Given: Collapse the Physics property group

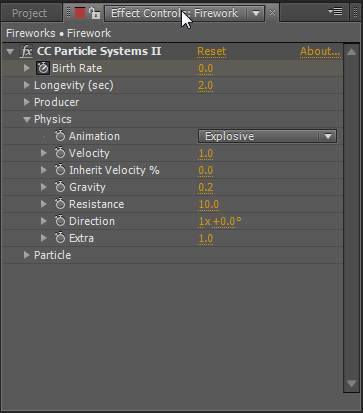Looking at the screenshot, I should [27, 119].
